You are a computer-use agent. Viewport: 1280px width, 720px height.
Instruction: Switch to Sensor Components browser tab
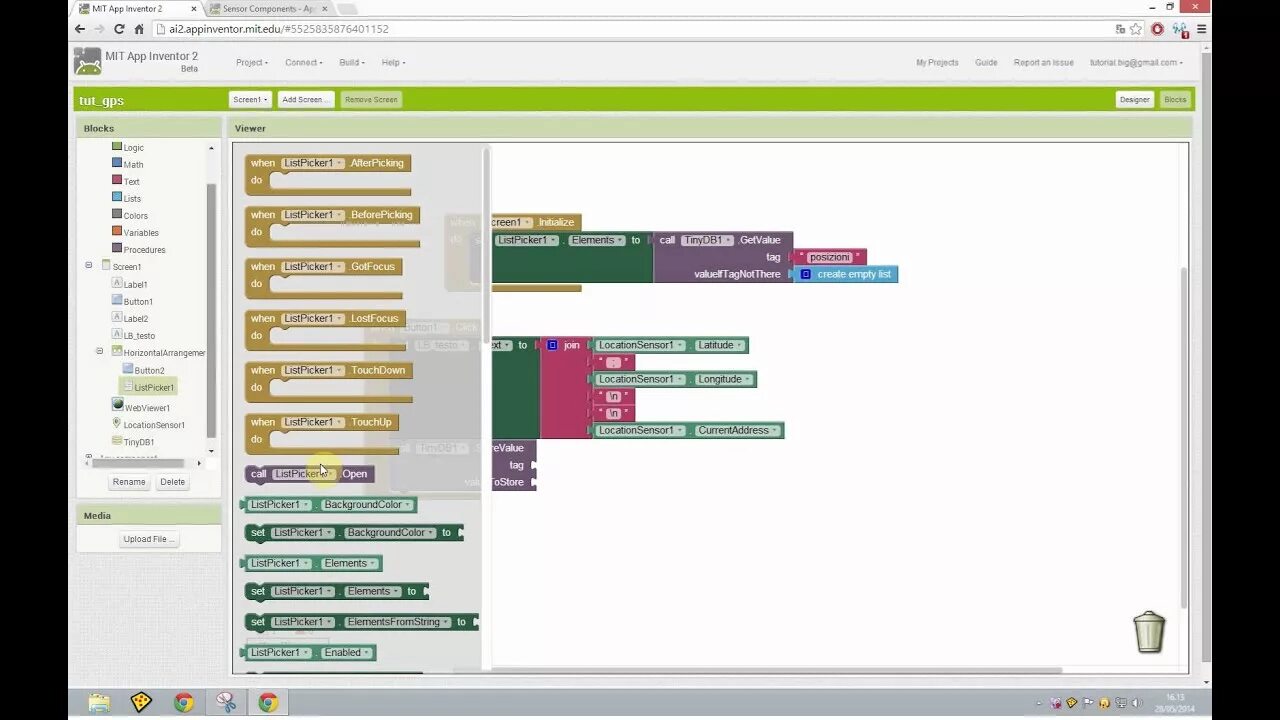pos(268,9)
